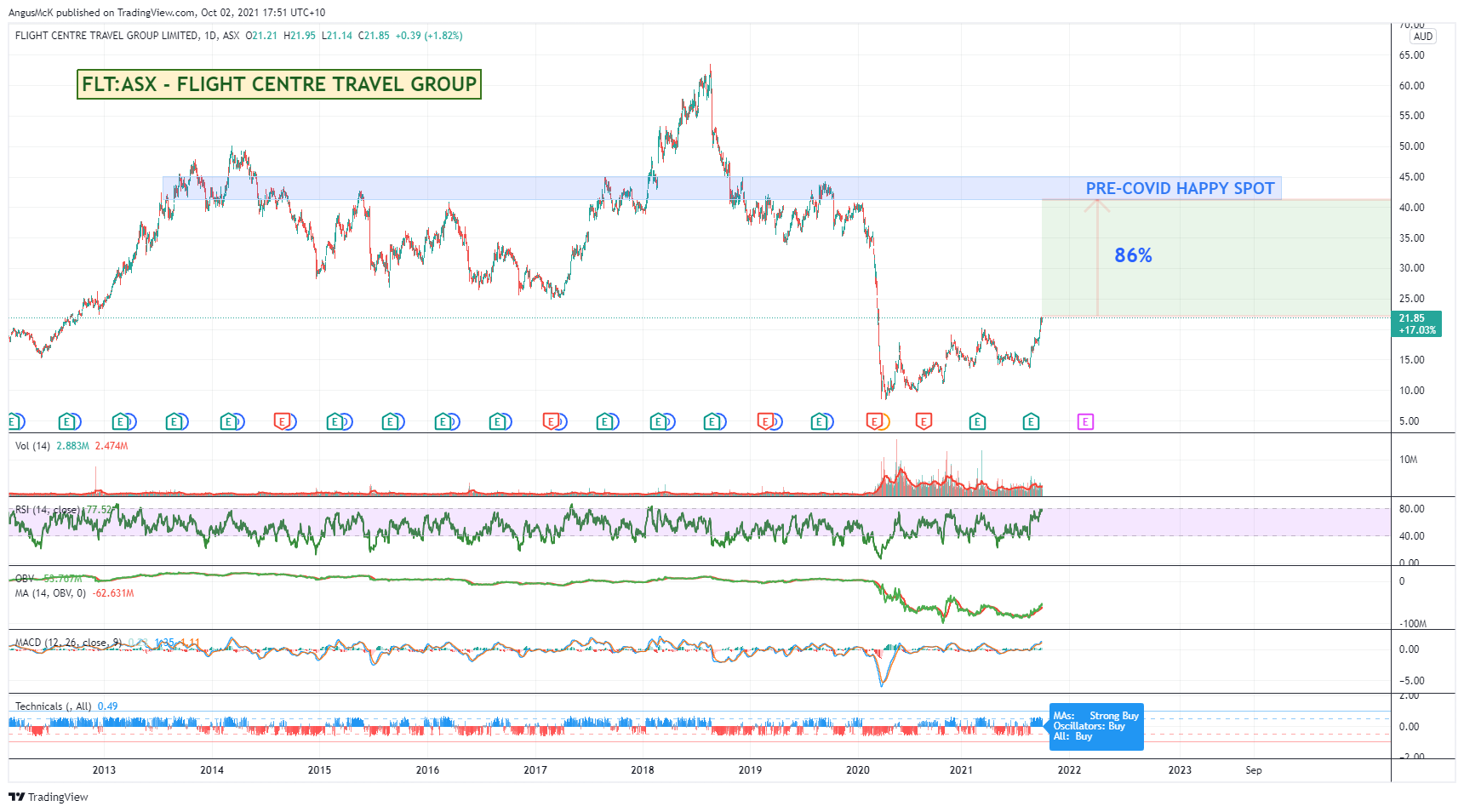1464x812 pixels.
Task: Click the open price O21.21
Action: 261,36
